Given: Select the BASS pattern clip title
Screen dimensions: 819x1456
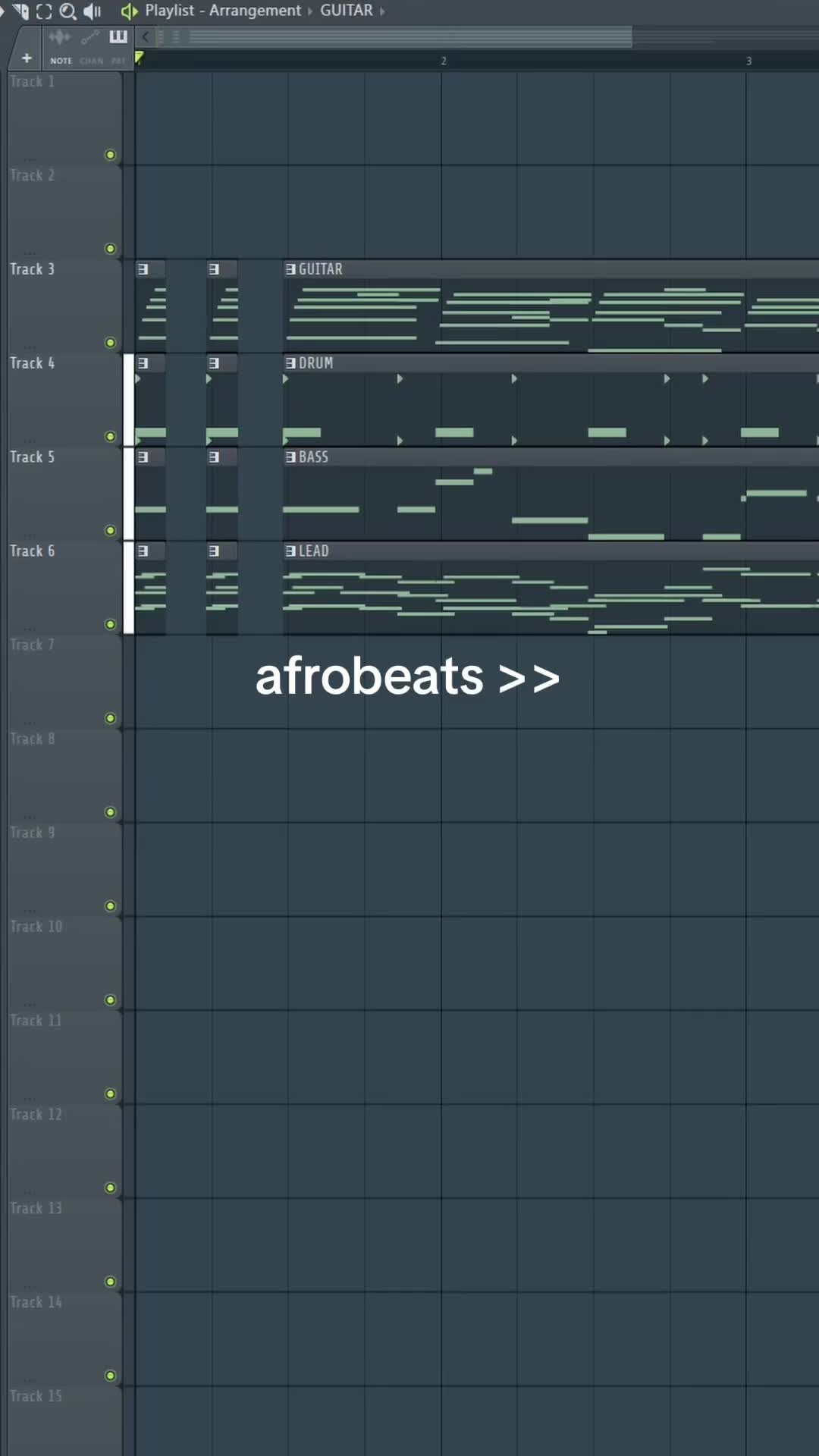Looking at the screenshot, I should point(313,457).
